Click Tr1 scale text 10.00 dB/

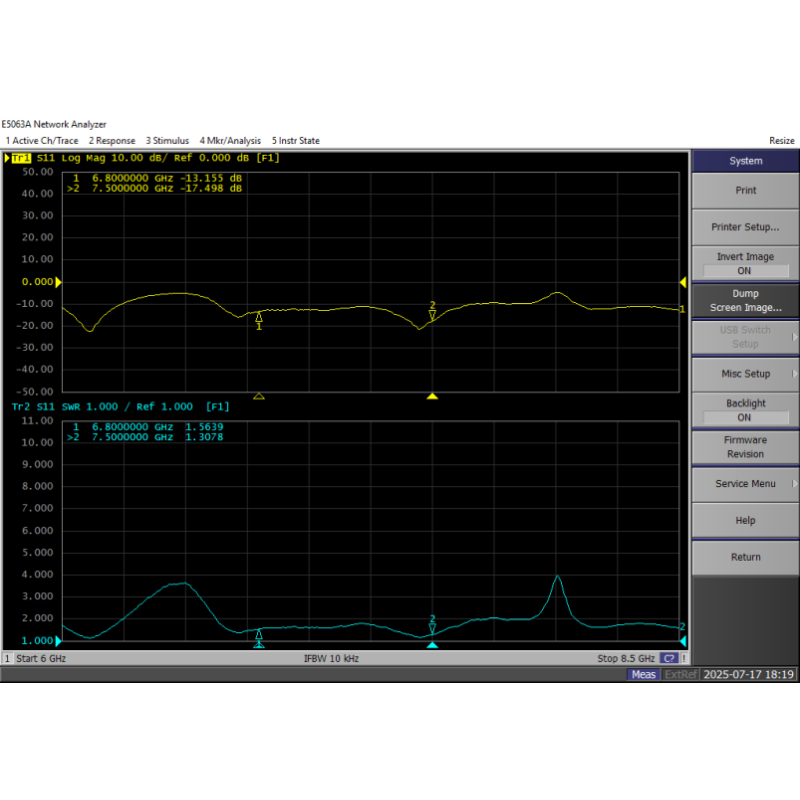[139, 158]
